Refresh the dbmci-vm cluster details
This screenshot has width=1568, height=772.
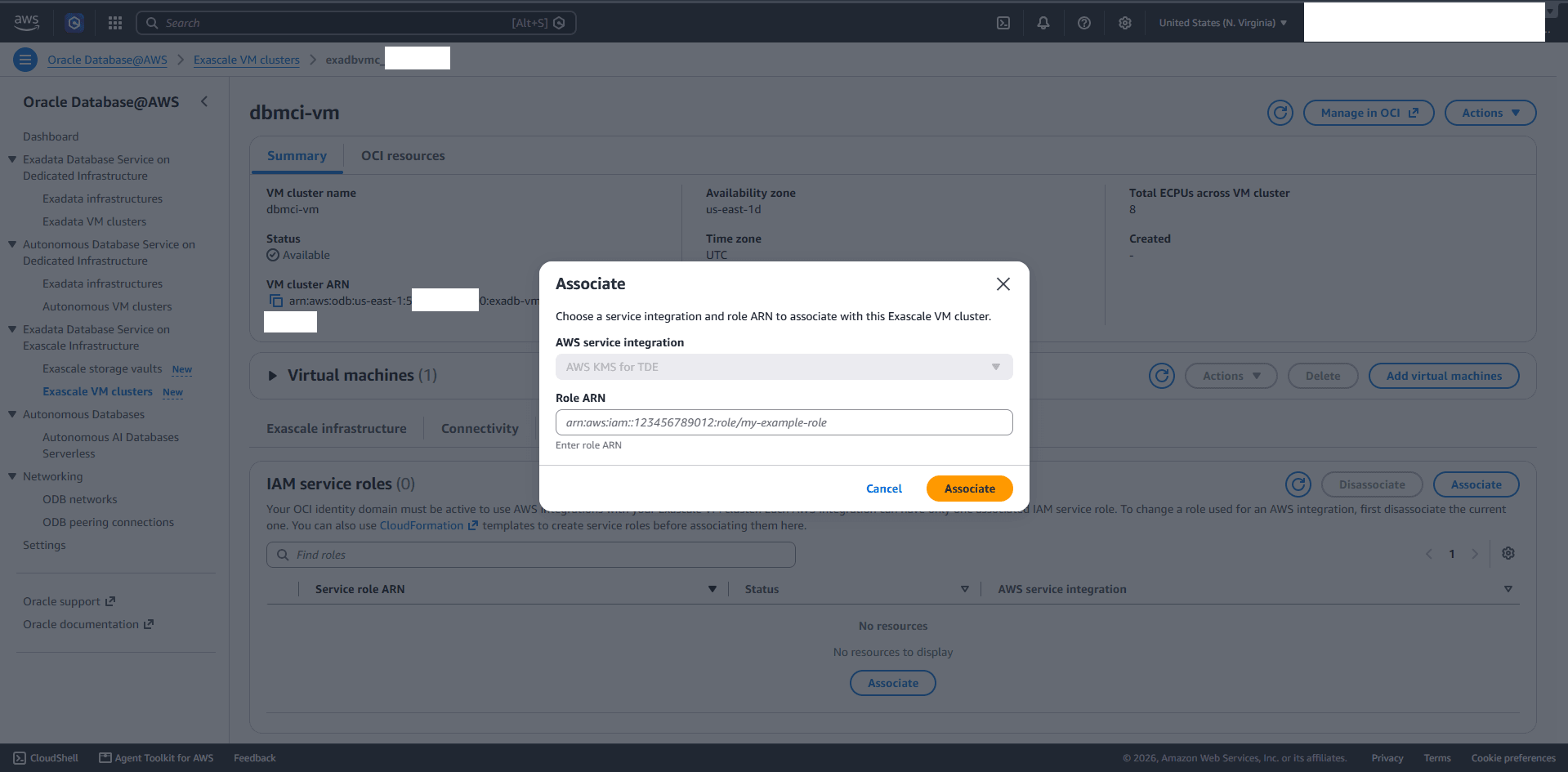tap(1280, 113)
